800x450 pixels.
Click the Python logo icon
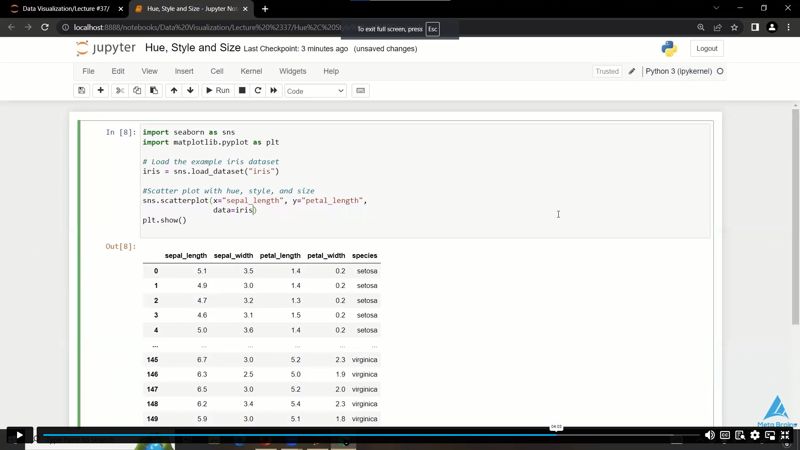[669, 48]
